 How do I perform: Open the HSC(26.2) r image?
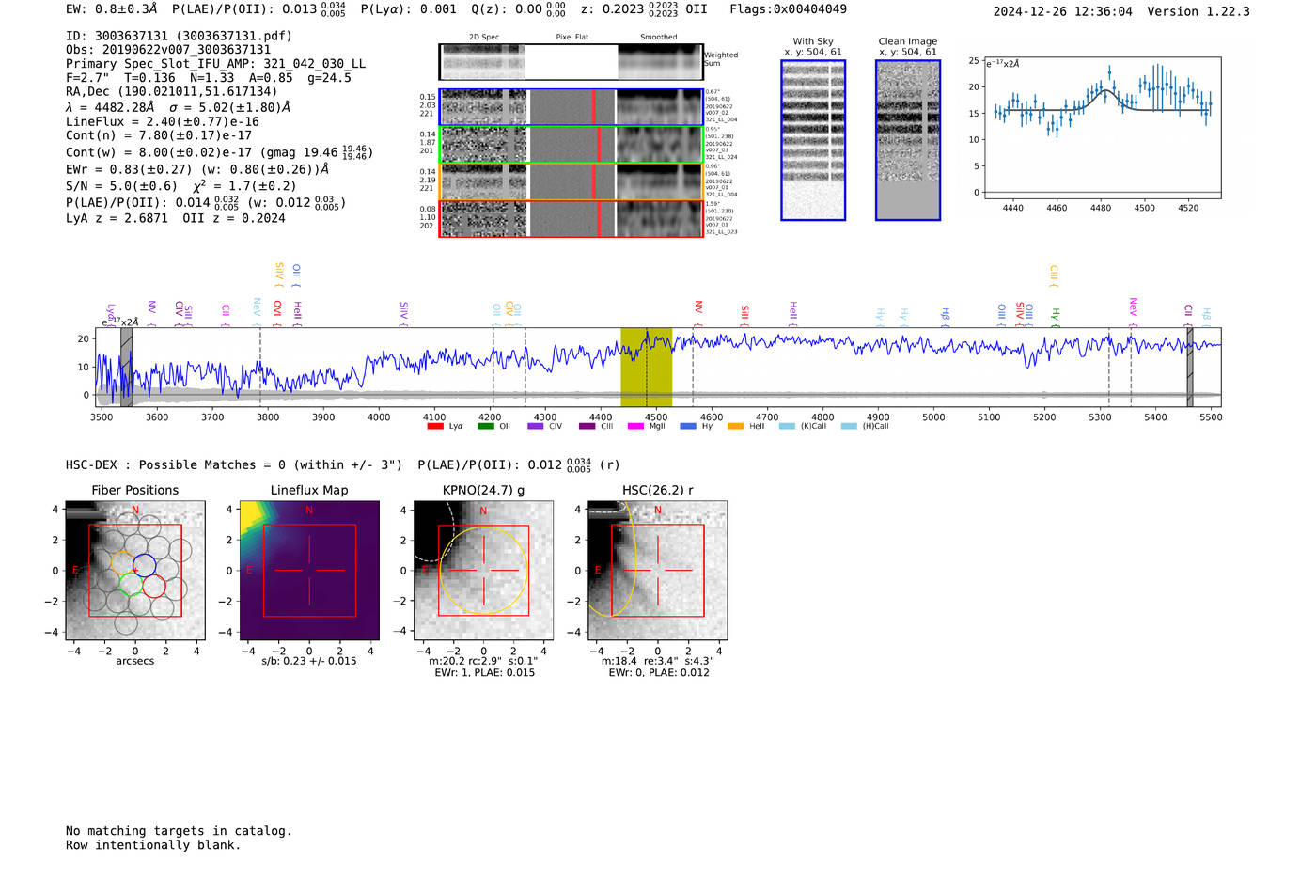(657, 571)
